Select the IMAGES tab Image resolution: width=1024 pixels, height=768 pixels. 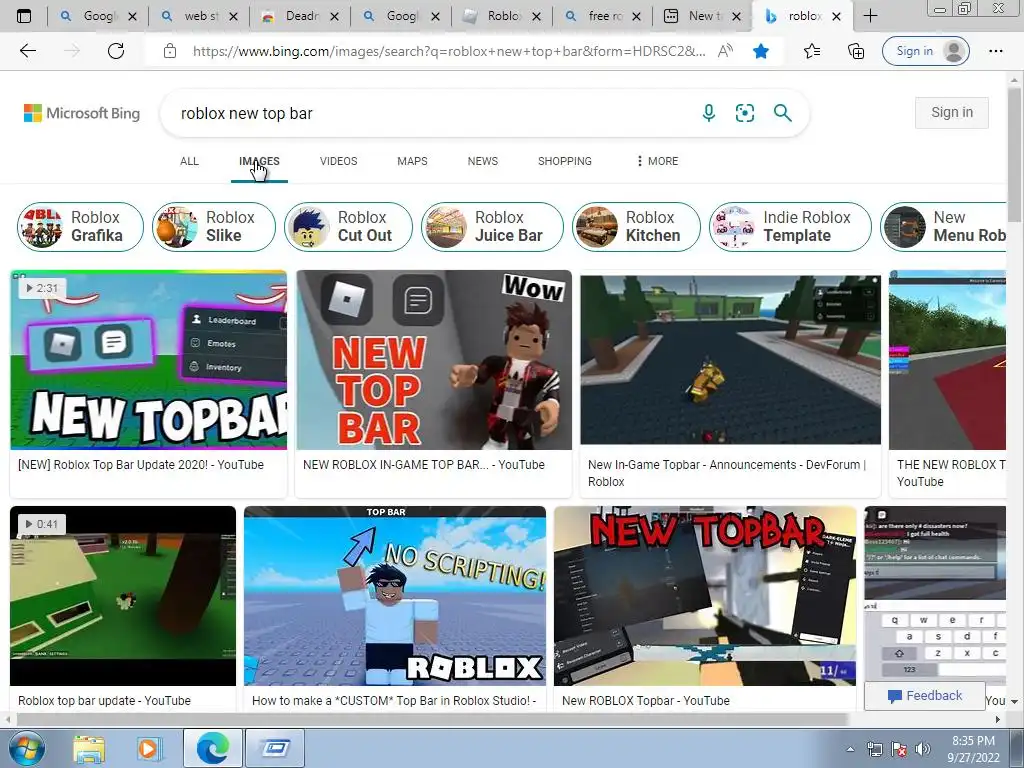(259, 161)
